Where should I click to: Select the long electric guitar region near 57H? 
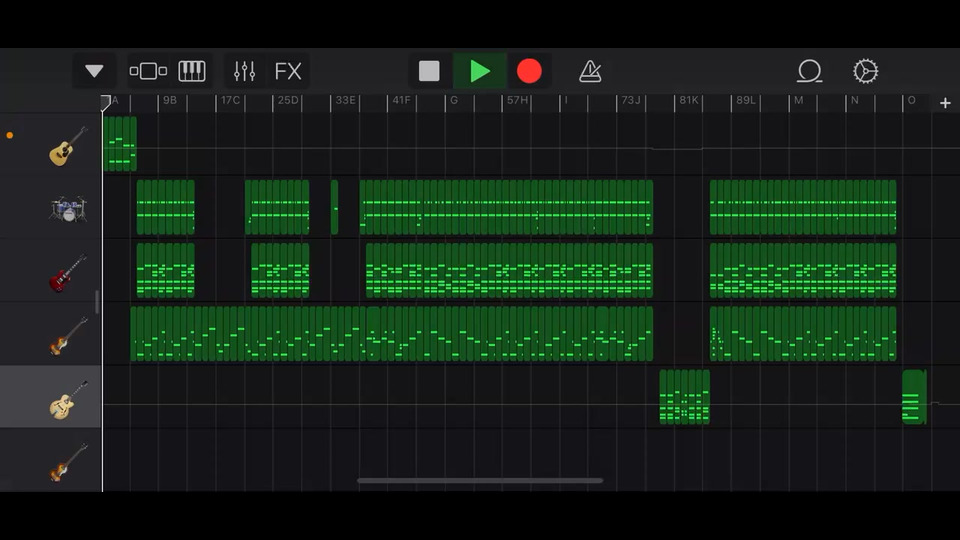click(x=509, y=271)
